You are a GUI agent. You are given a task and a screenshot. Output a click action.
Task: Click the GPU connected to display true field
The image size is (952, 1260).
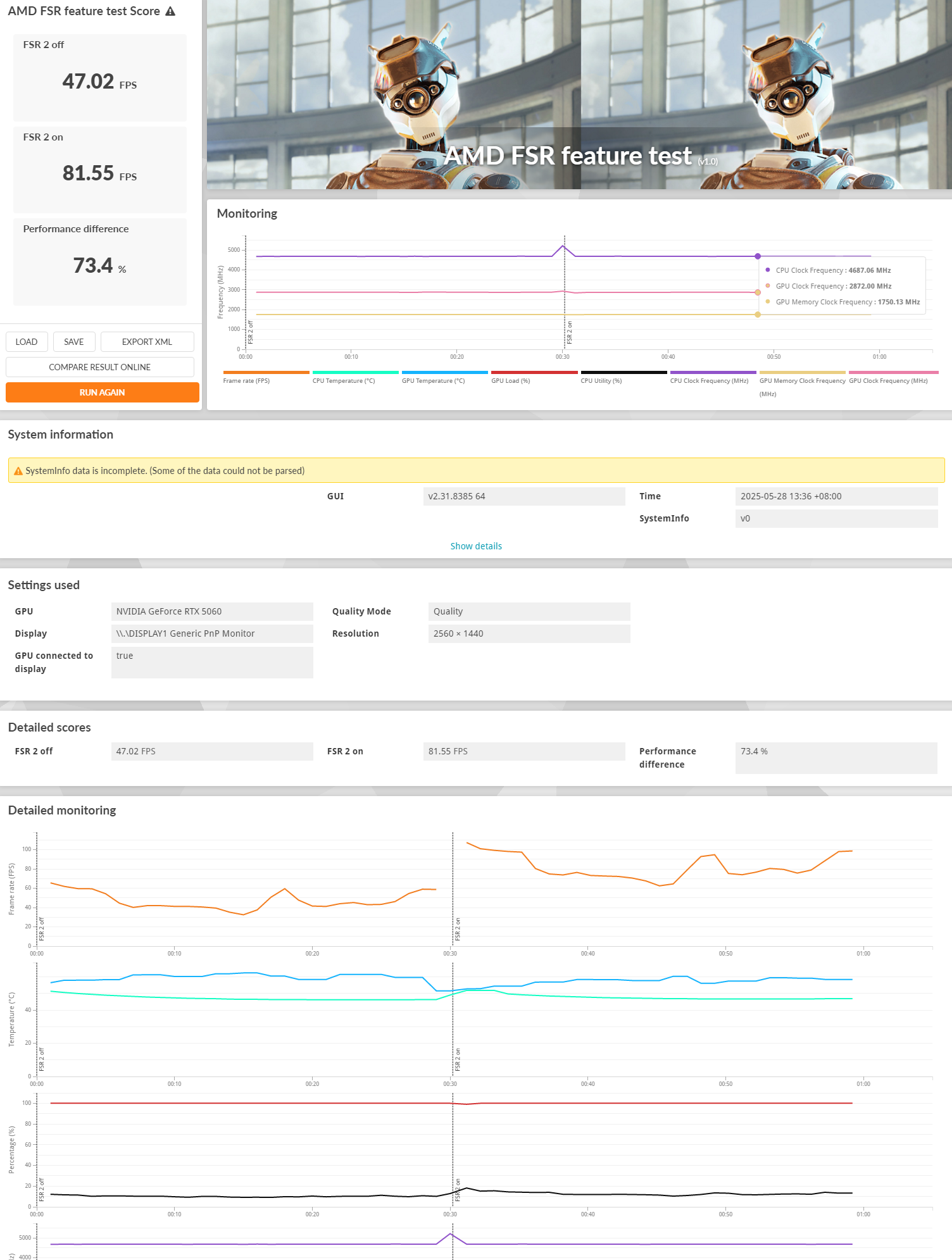212,662
